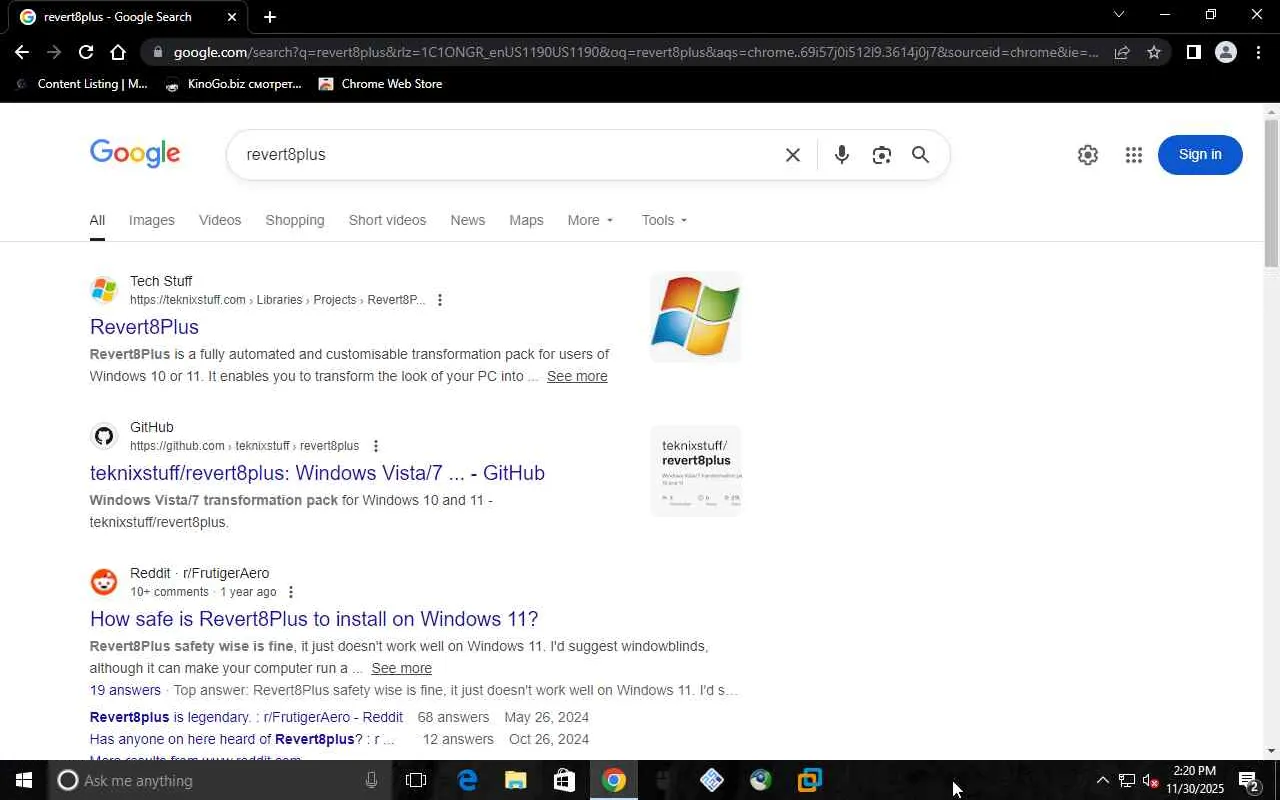Image resolution: width=1280 pixels, height=800 pixels.
Task: Open Google quick settings gear
Action: tap(1088, 155)
